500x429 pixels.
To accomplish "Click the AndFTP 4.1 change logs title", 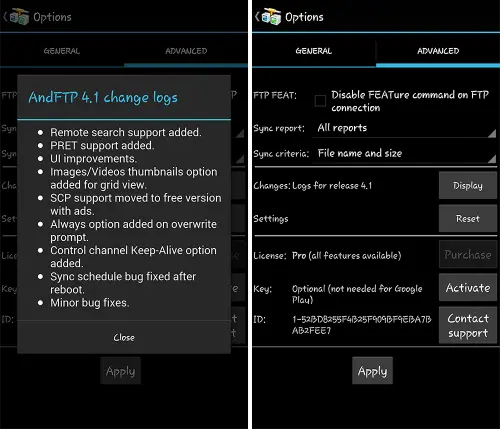I will tap(103, 98).
